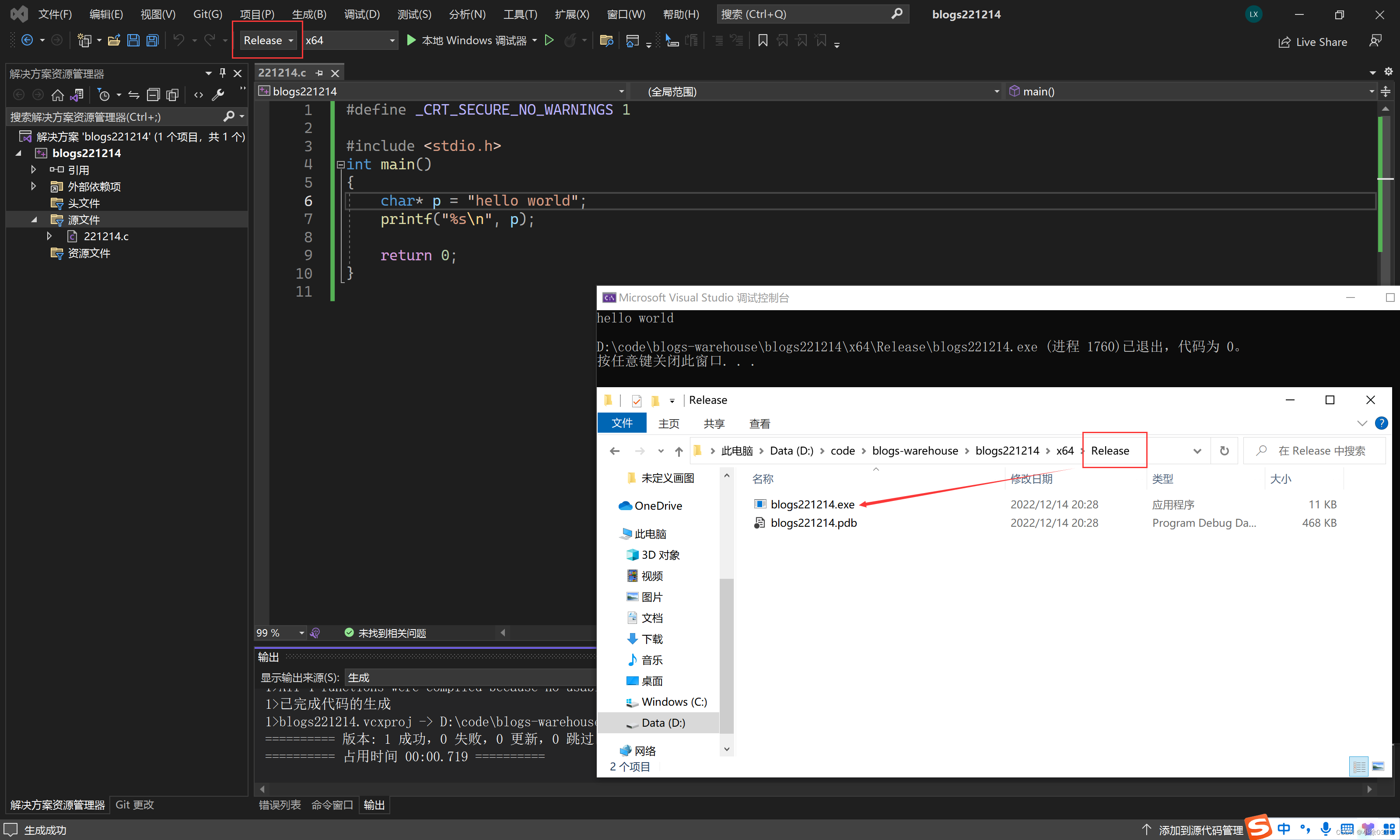
Task: Click the feedback person icon at top right
Action: 1375,41
